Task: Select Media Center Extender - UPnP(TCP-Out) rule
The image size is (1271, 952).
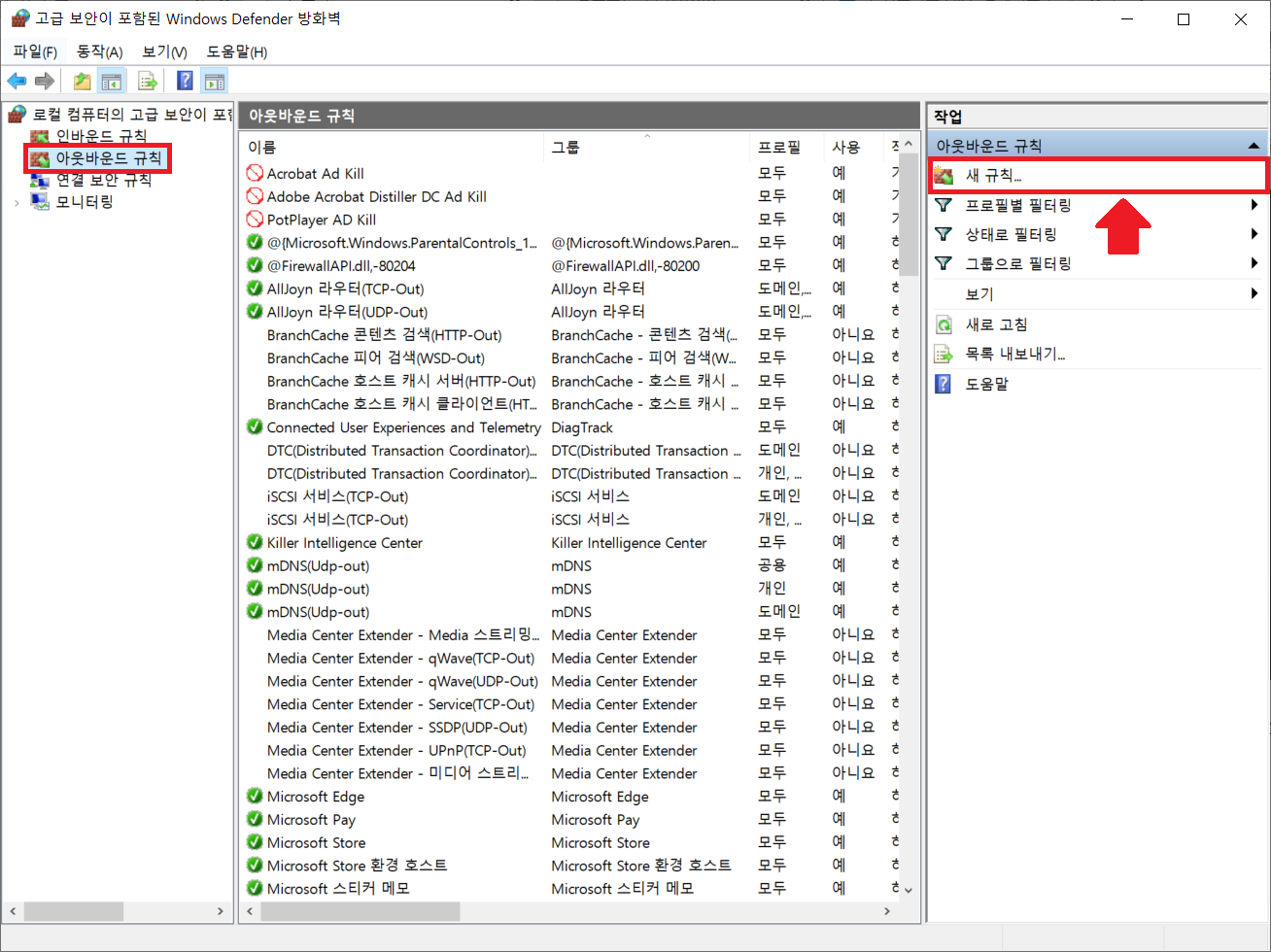Action: pyautogui.click(x=571, y=750)
